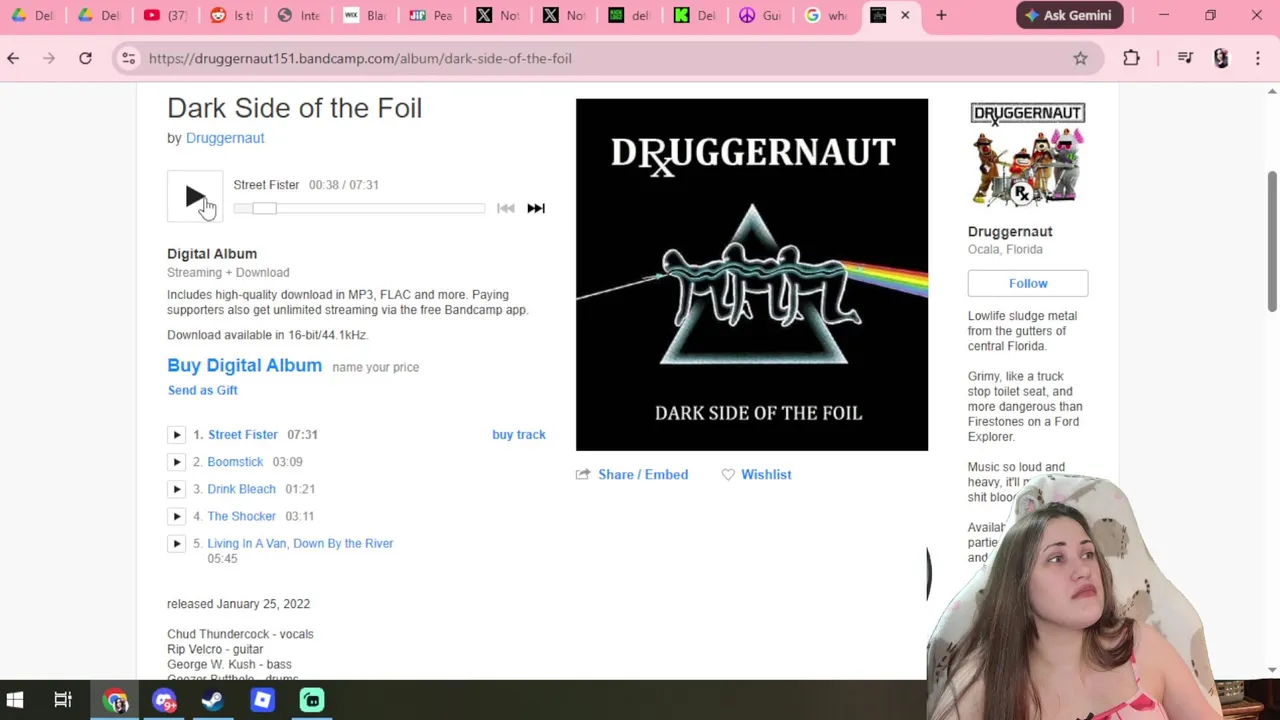Click 'Chud Thundercock - vocals' credit
Image resolution: width=1280 pixels, height=720 pixels.
[240, 634]
